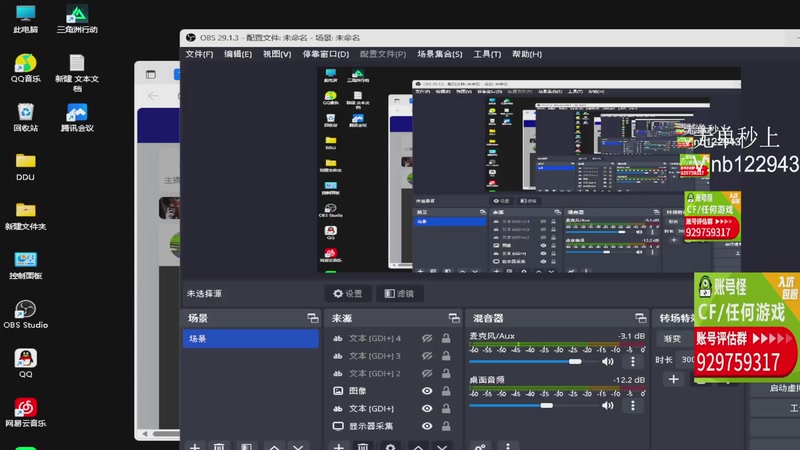800x450 pixels.
Task: Open source properties gear below 来源 list
Action: tap(390, 446)
